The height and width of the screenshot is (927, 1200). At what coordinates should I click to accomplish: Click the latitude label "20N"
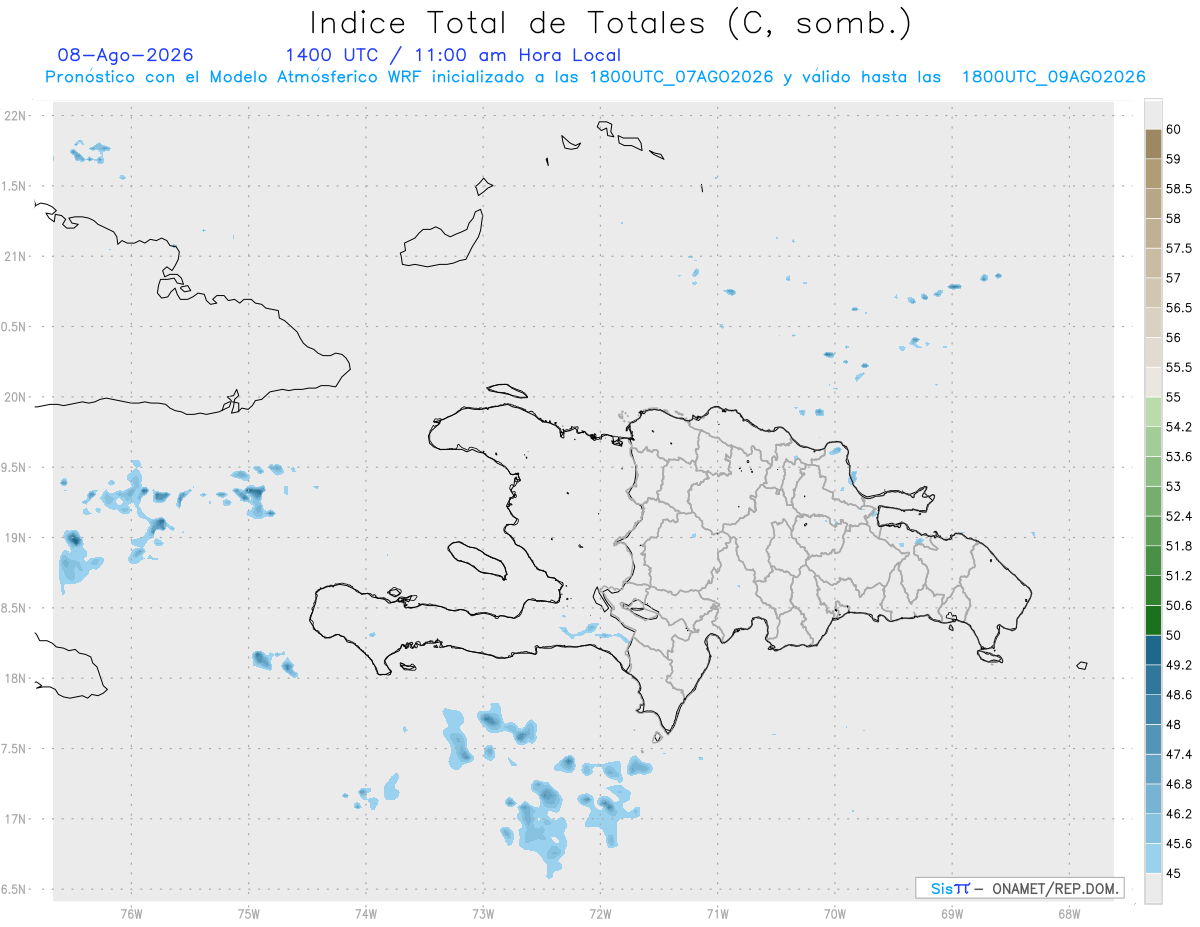(x=17, y=397)
